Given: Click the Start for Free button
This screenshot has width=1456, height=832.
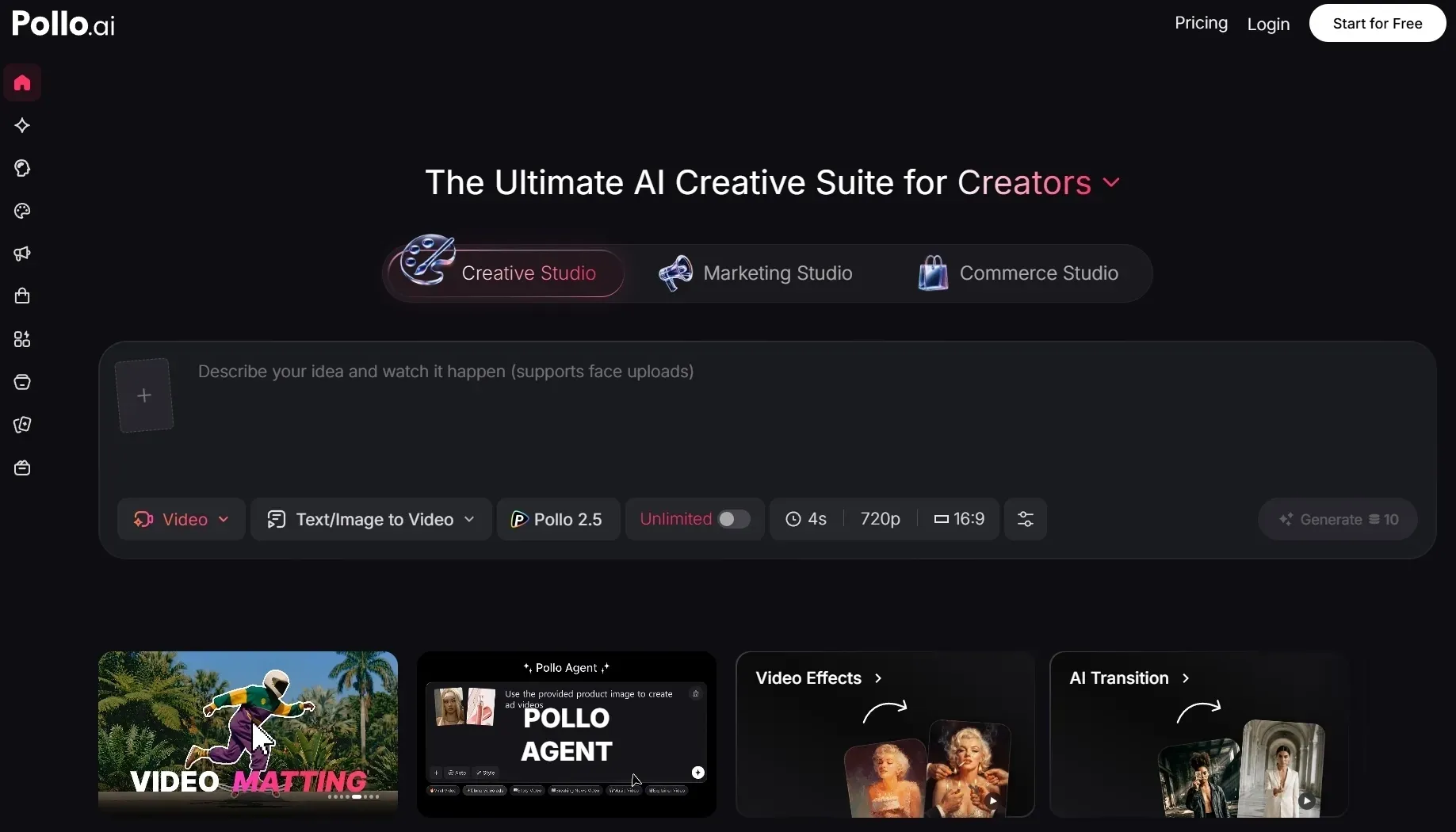Looking at the screenshot, I should [x=1377, y=23].
